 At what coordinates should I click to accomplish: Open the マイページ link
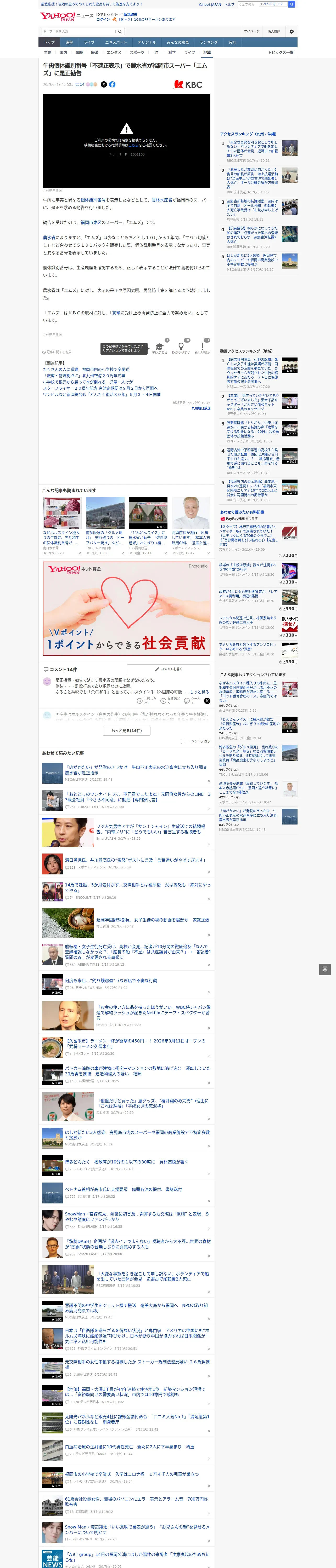click(252, 32)
